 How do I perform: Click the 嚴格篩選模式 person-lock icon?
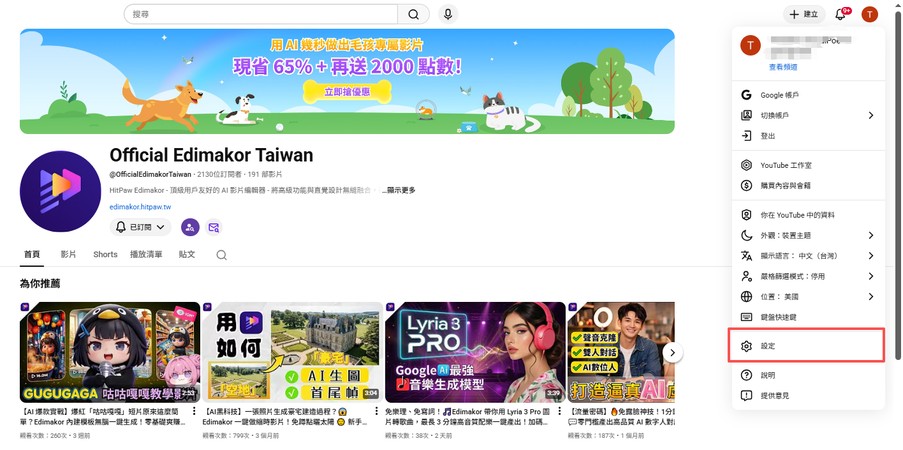(746, 276)
